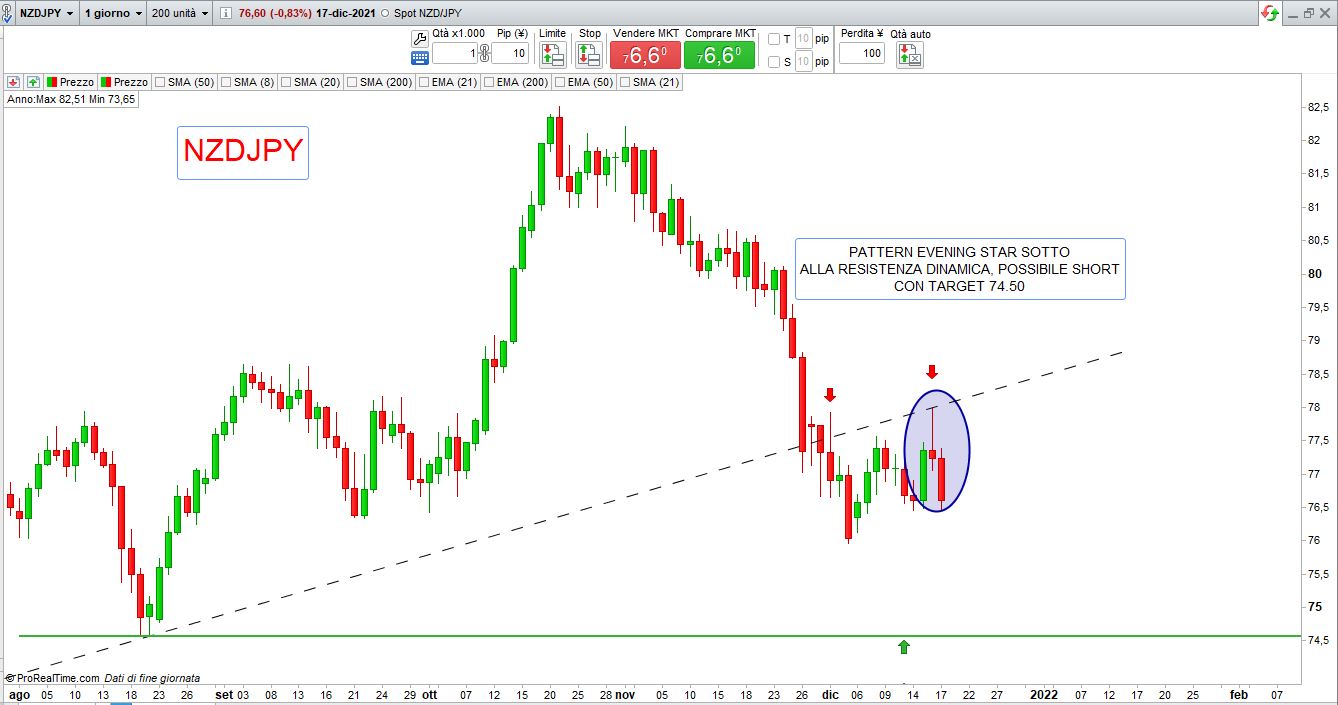Click the Qtà auto calculator icon
Viewport: 1338px width, 705px height.
tap(910, 55)
